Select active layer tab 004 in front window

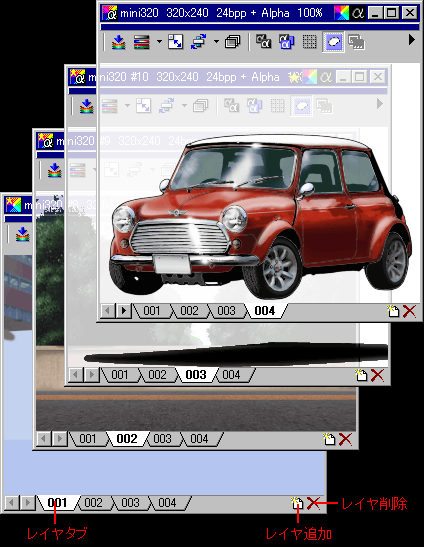click(x=265, y=310)
